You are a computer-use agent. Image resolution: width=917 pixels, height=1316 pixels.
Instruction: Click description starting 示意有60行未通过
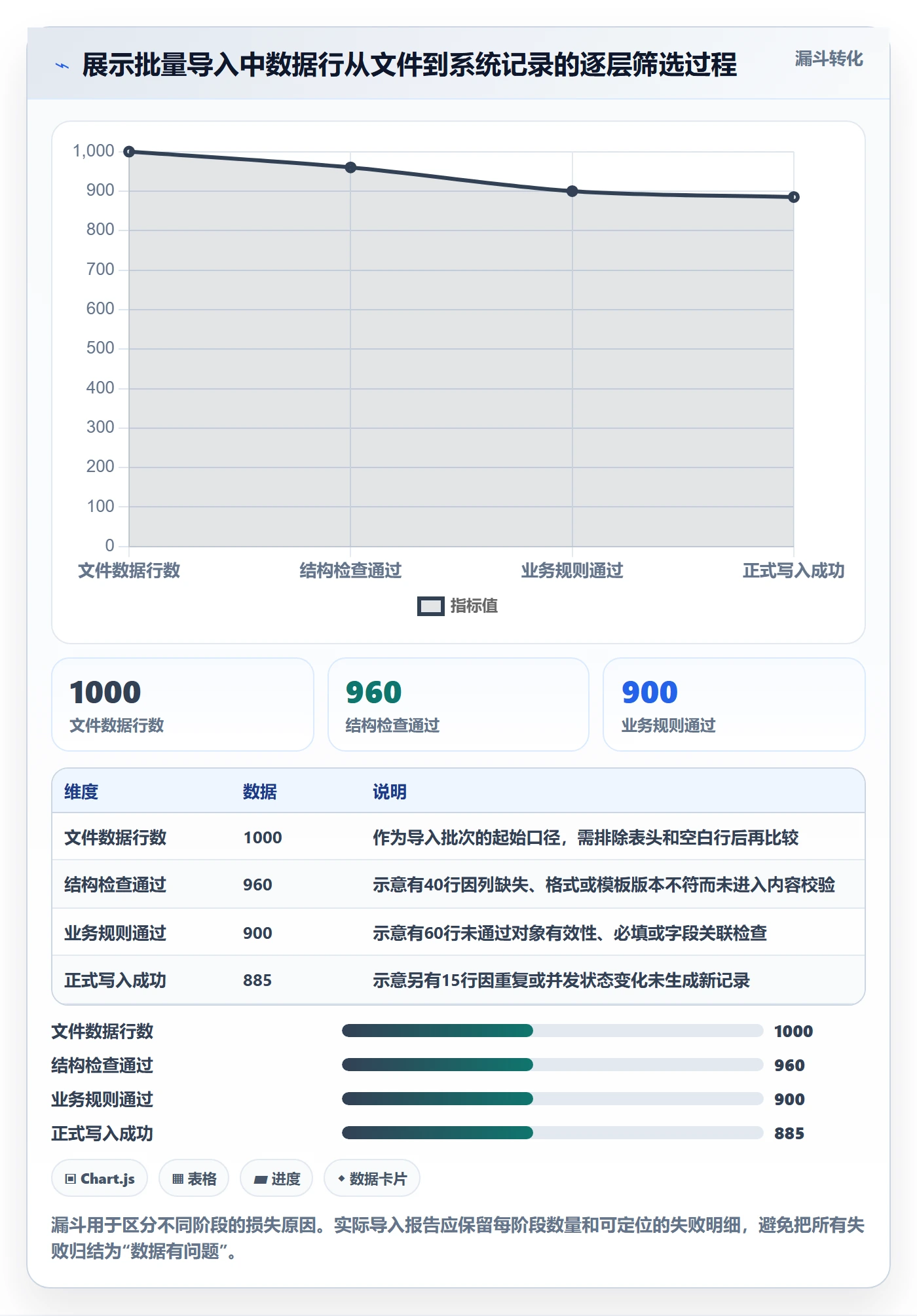(570, 933)
